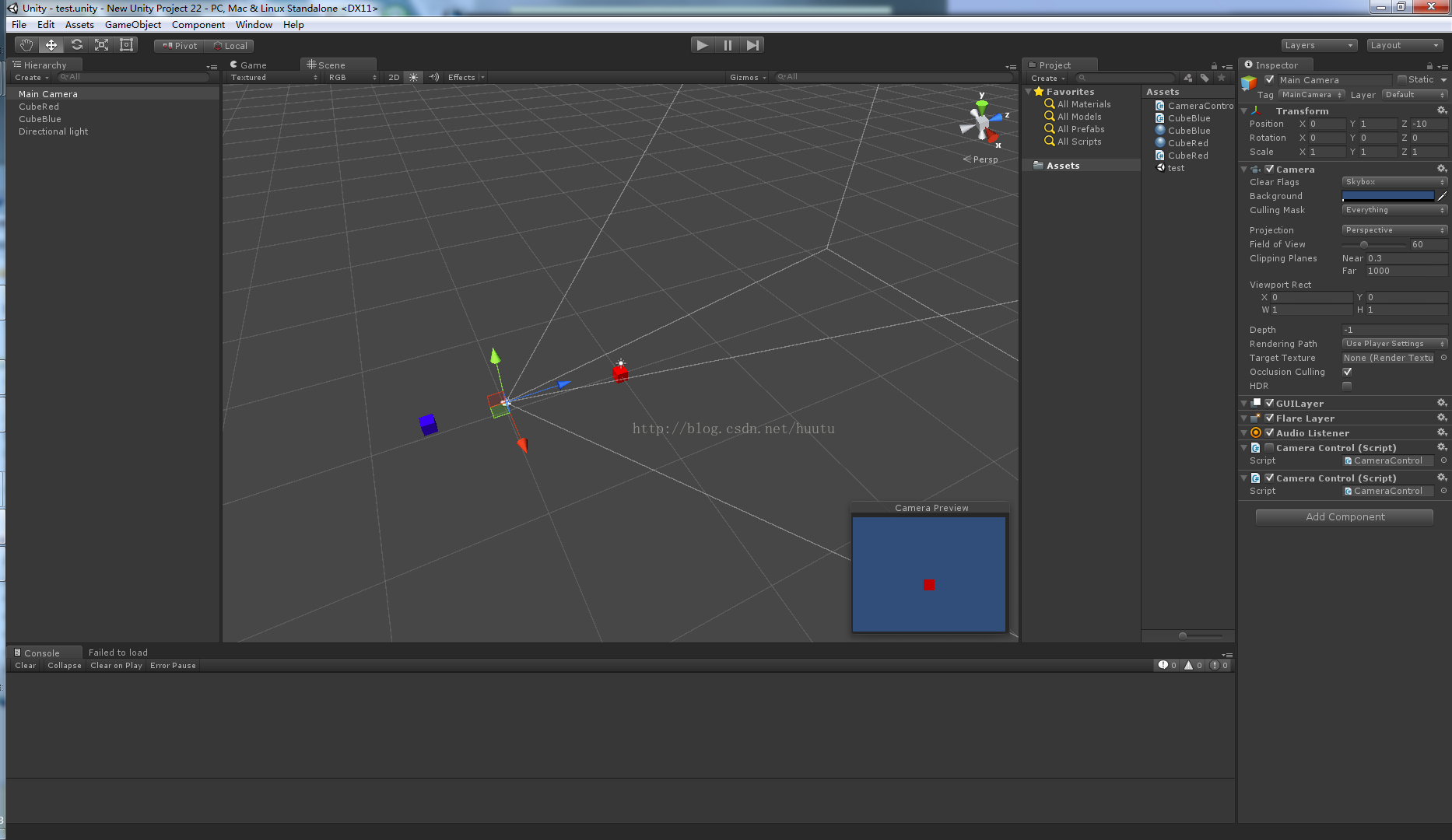Open the Layer Default dropdown
This screenshot has width=1452, height=840.
pyautogui.click(x=1415, y=95)
